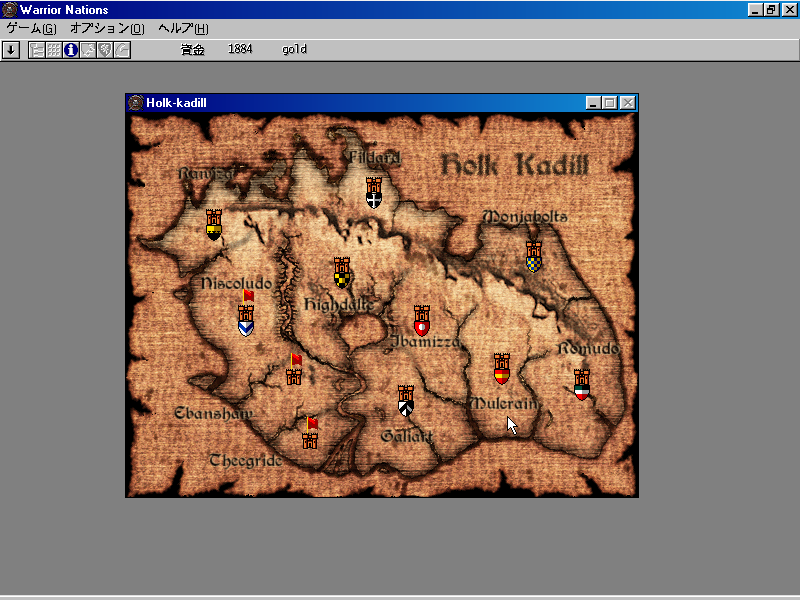Click the Holk Kadill map title text
Image resolution: width=800 pixels, height=600 pixels.
(x=515, y=165)
